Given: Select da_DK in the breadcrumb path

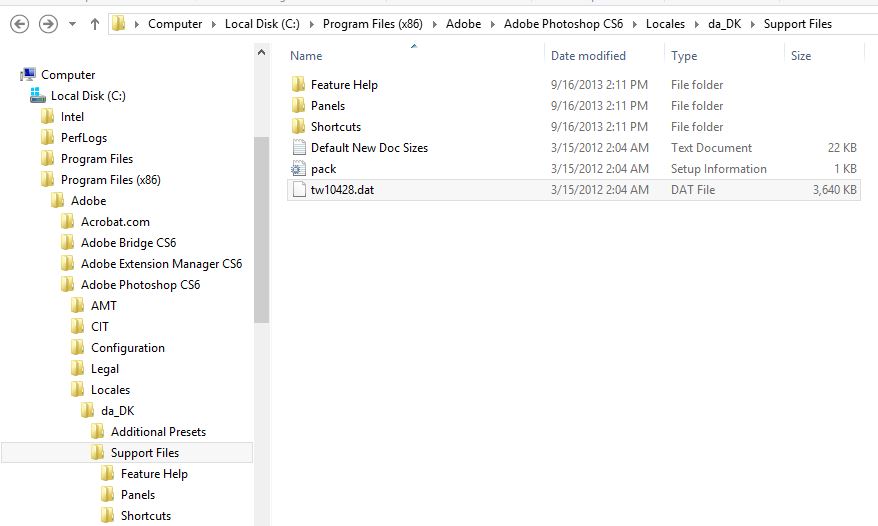Looking at the screenshot, I should [x=725, y=24].
